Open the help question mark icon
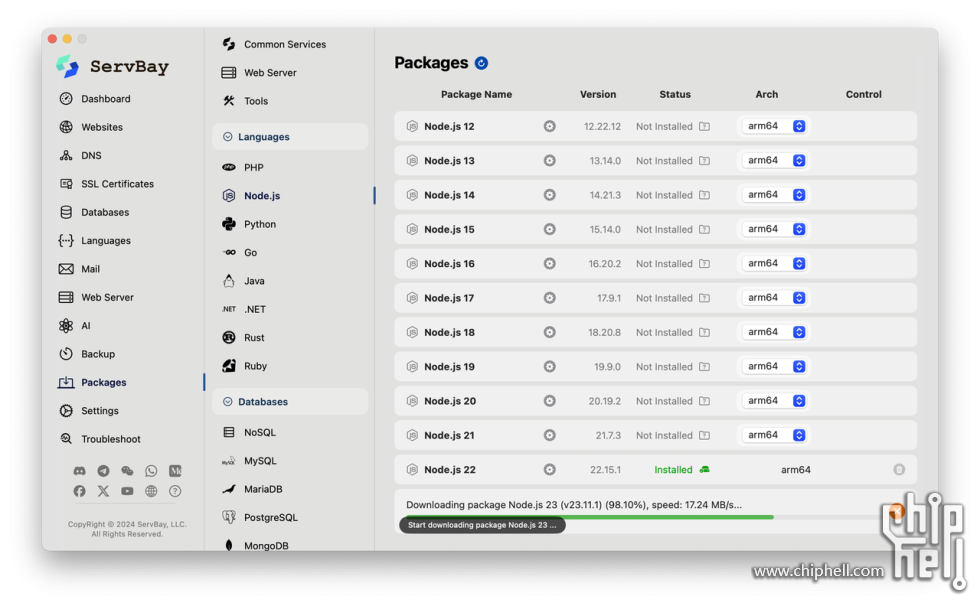 click(x=175, y=491)
